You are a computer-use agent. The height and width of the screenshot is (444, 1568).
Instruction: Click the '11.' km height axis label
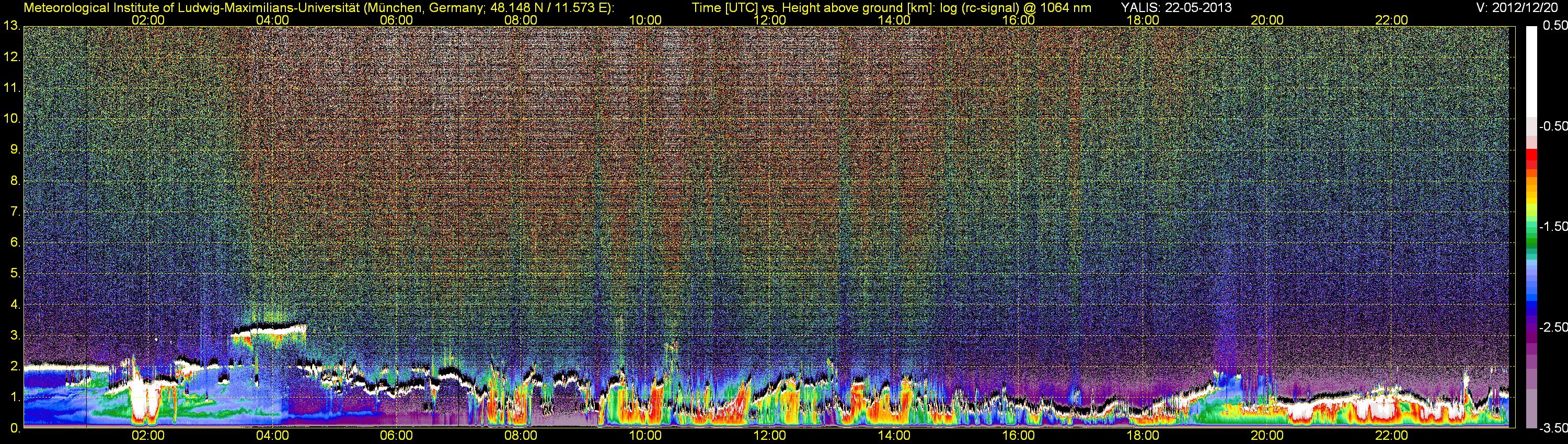coord(11,88)
